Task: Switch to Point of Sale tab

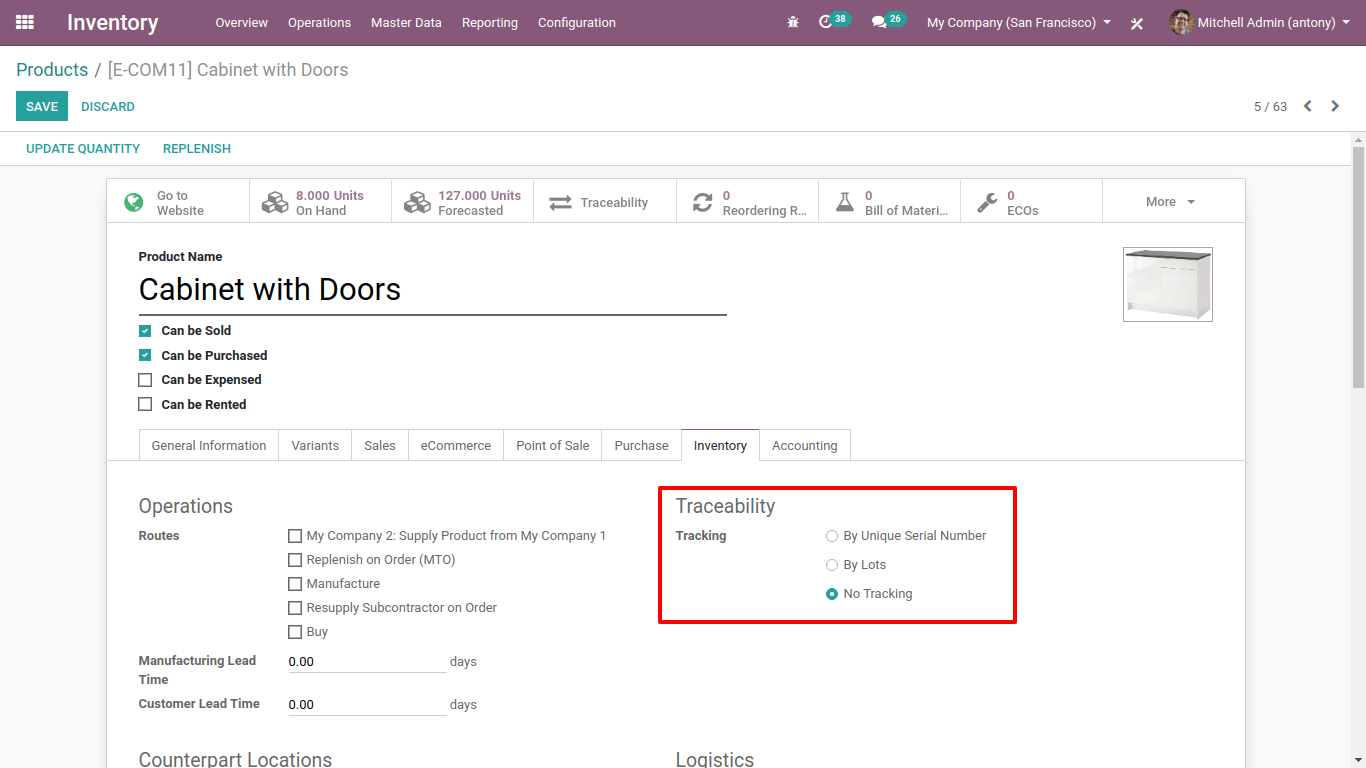Action: [553, 446]
